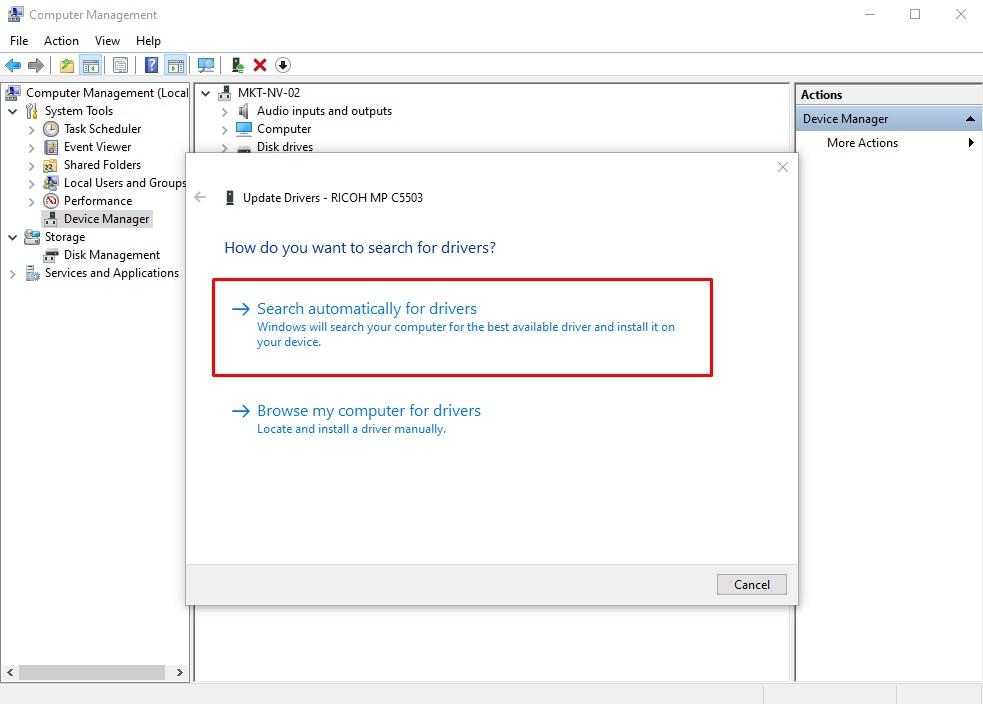Click the Back arrow in the toolbar

pyautogui.click(x=13, y=65)
